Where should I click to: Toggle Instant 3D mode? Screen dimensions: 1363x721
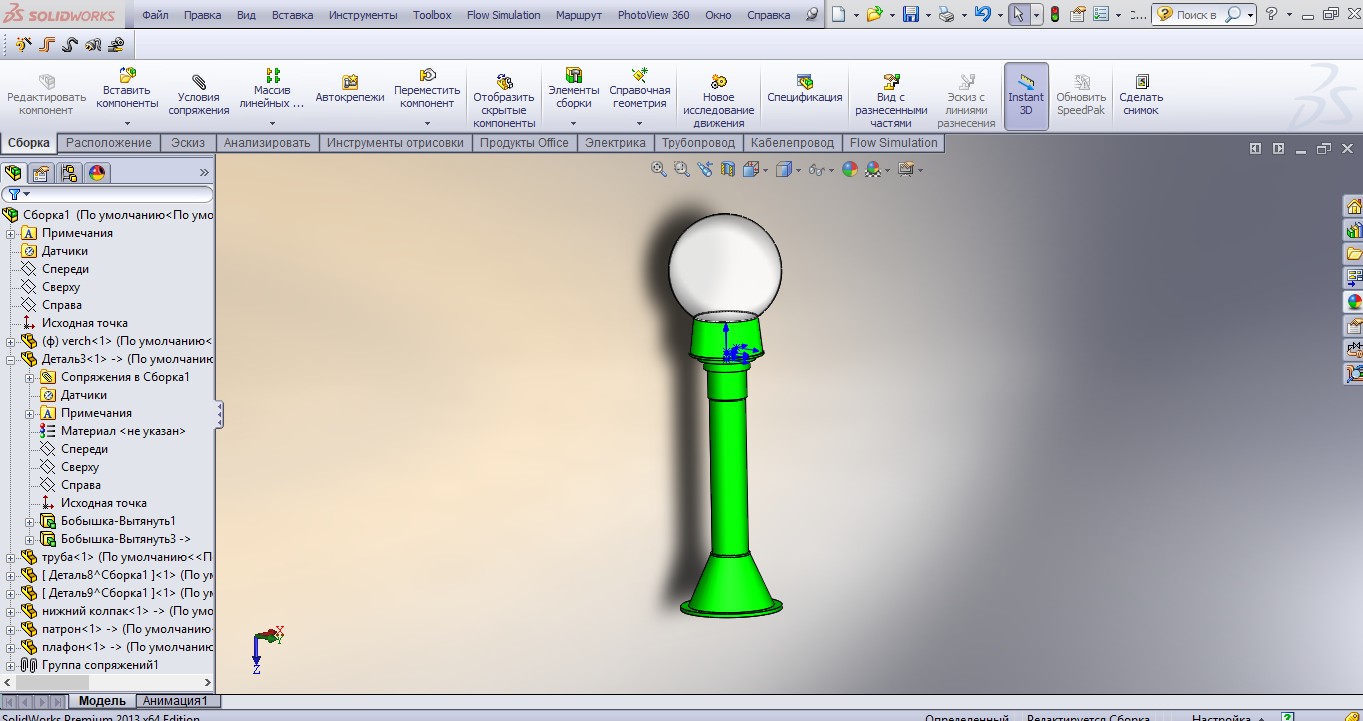1026,95
